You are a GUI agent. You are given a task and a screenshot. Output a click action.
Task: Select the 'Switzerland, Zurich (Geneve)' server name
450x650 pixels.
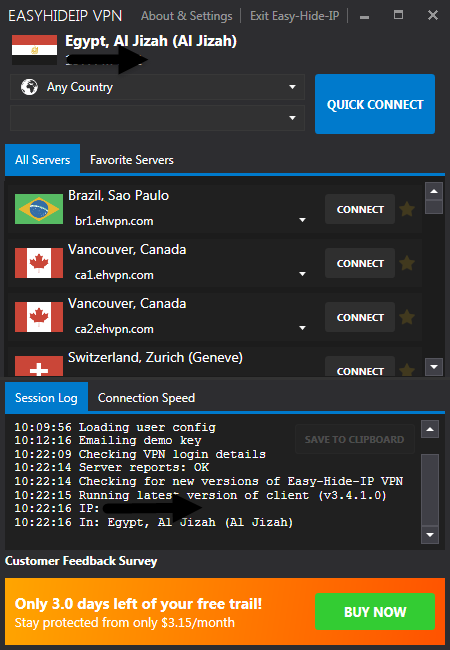pos(155,357)
